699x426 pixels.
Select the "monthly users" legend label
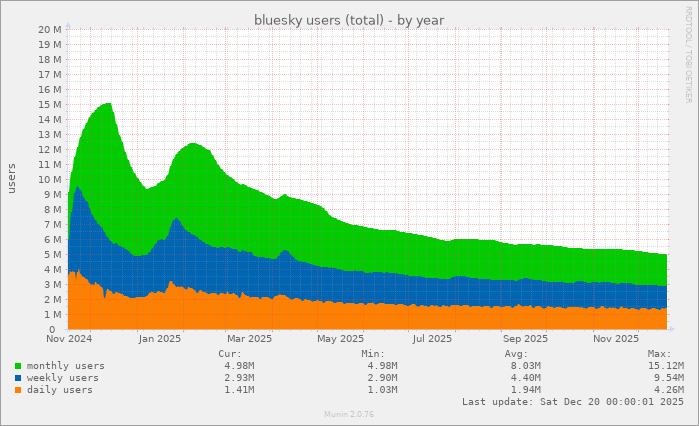(x=66, y=366)
